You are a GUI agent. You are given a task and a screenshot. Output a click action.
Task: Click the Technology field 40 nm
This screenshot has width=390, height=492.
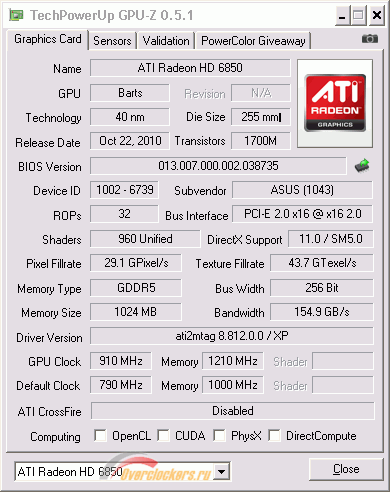130,117
